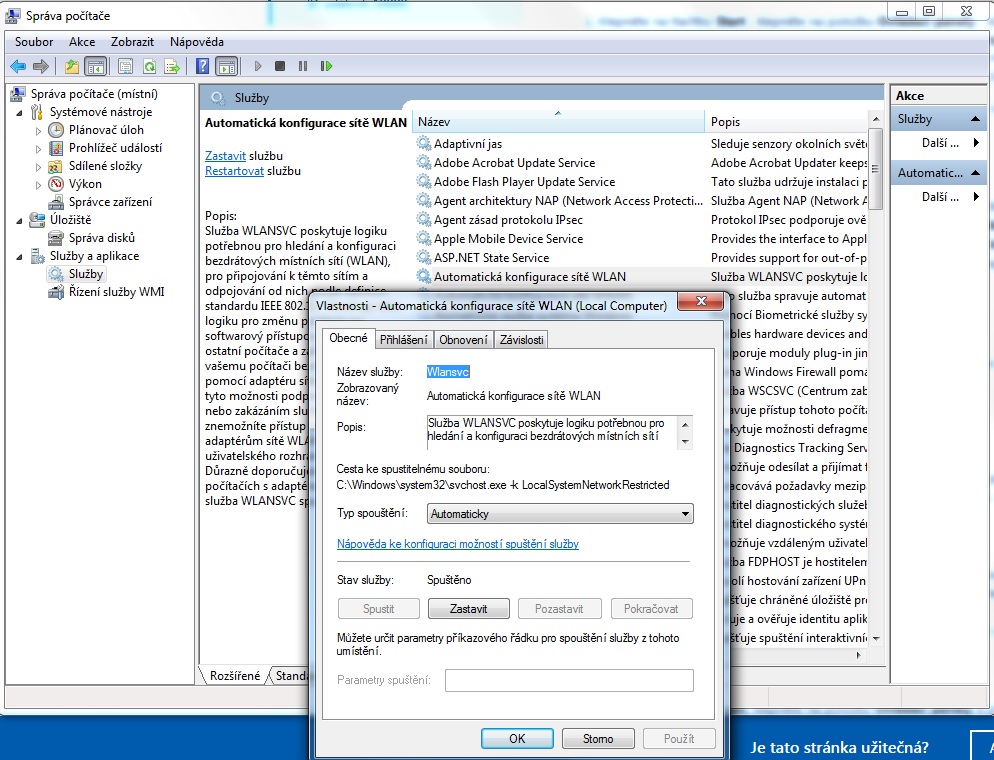Select Agent zásad protokolu IPsec row
This screenshot has height=760, width=994.
[640, 219]
